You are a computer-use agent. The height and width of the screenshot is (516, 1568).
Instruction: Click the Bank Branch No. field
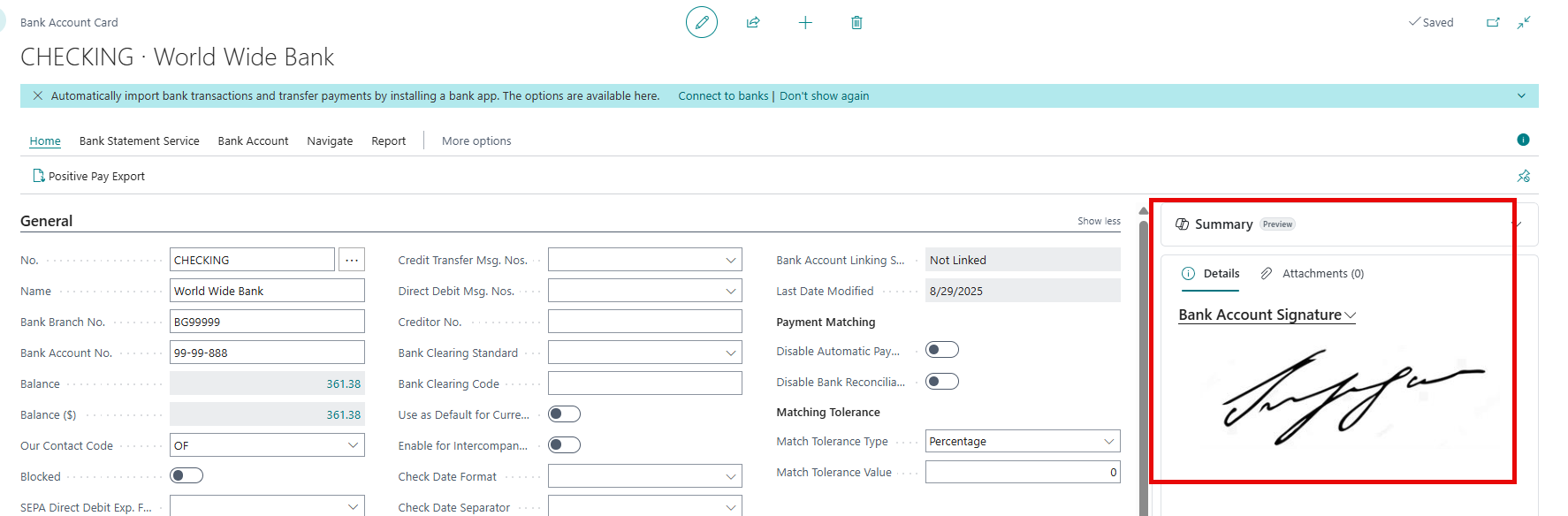pyautogui.click(x=267, y=322)
